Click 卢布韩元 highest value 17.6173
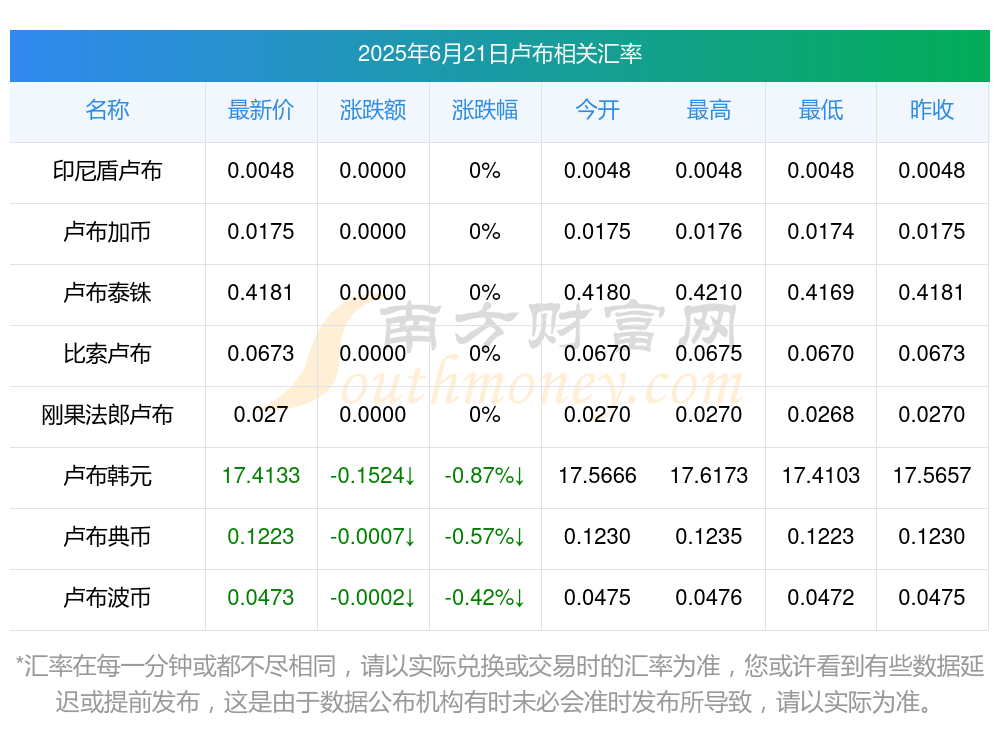This screenshot has height=733, width=1000. (x=709, y=476)
